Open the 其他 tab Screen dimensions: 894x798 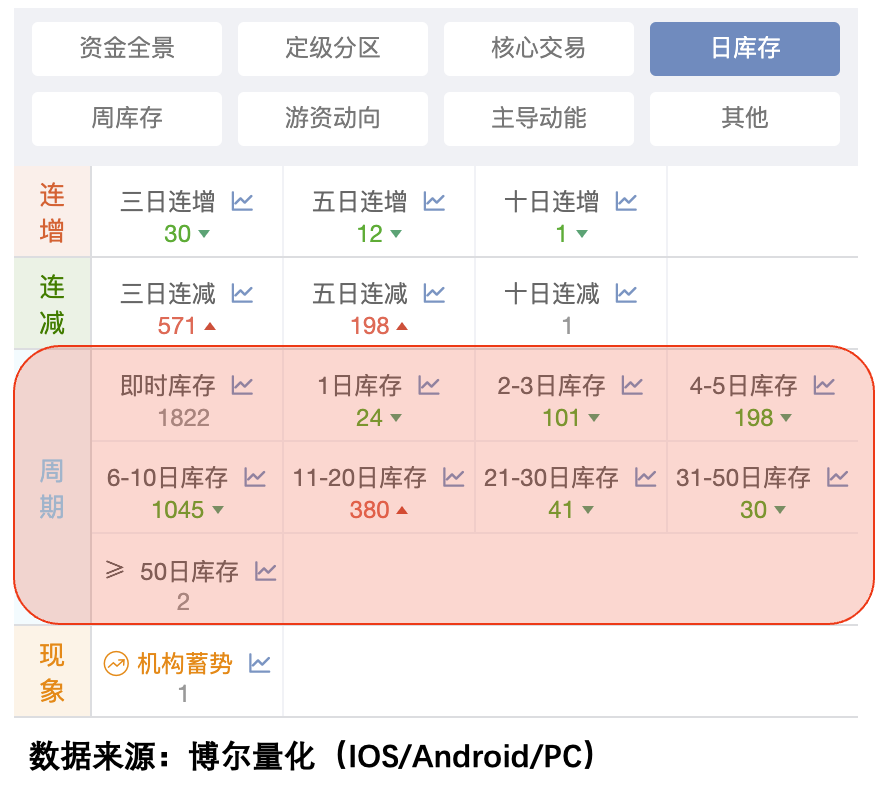(x=745, y=119)
